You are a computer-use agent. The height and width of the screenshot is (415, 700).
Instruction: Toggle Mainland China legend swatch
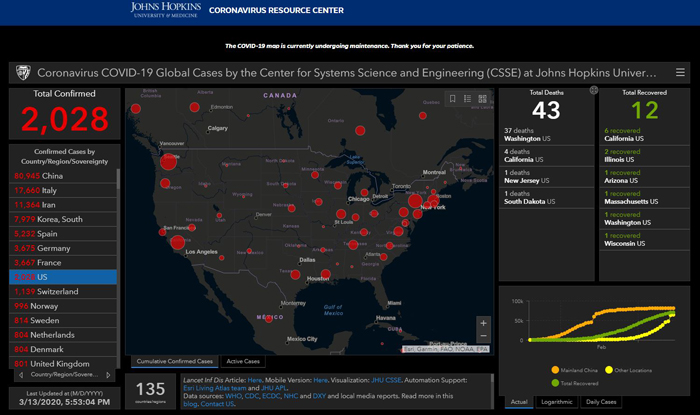pos(555,370)
